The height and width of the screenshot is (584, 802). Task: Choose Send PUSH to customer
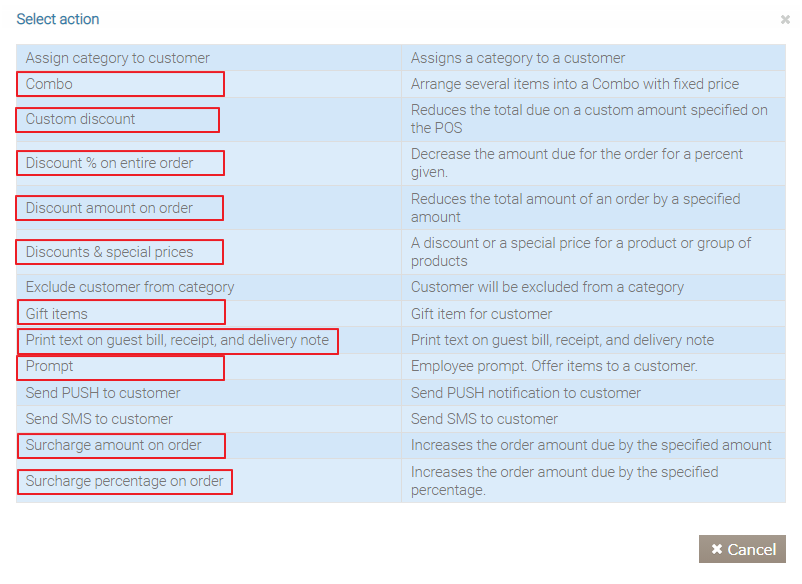point(103,393)
